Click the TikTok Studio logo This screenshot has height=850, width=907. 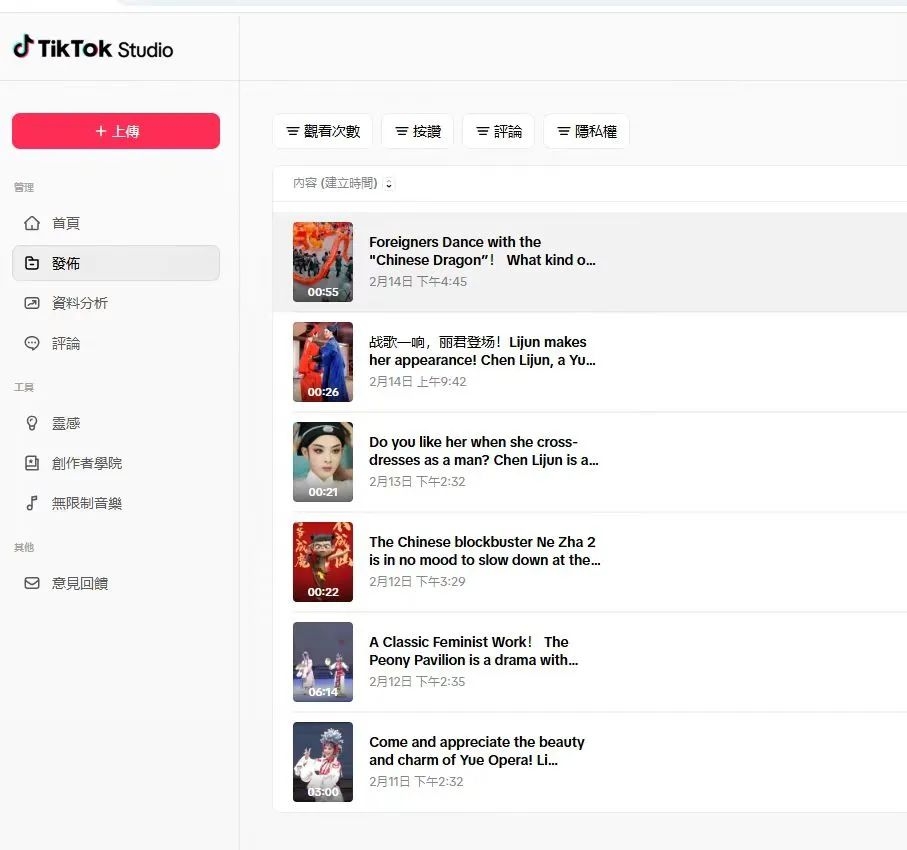pyautogui.click(x=92, y=48)
